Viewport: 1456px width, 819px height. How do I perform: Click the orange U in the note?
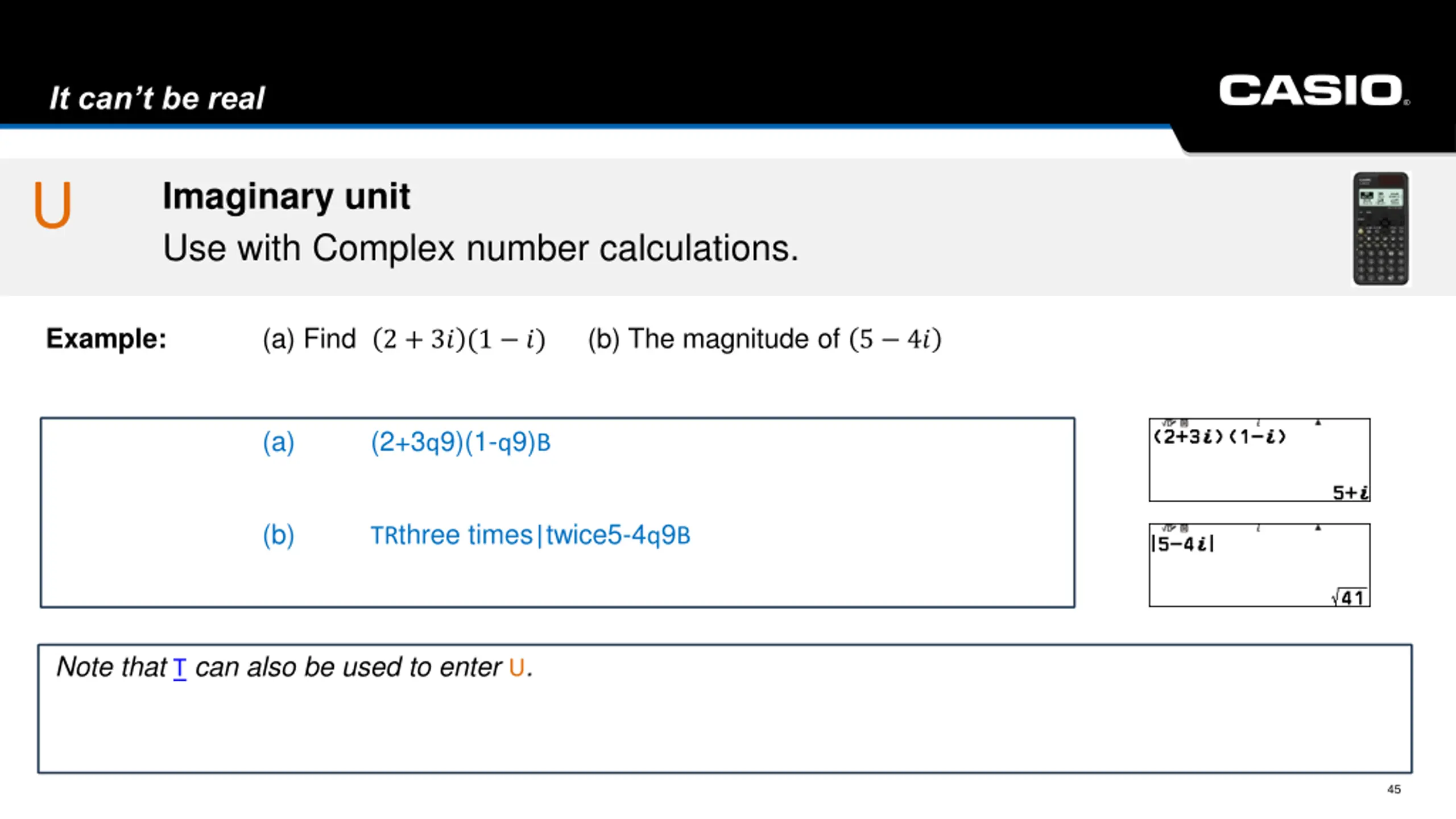(x=516, y=668)
